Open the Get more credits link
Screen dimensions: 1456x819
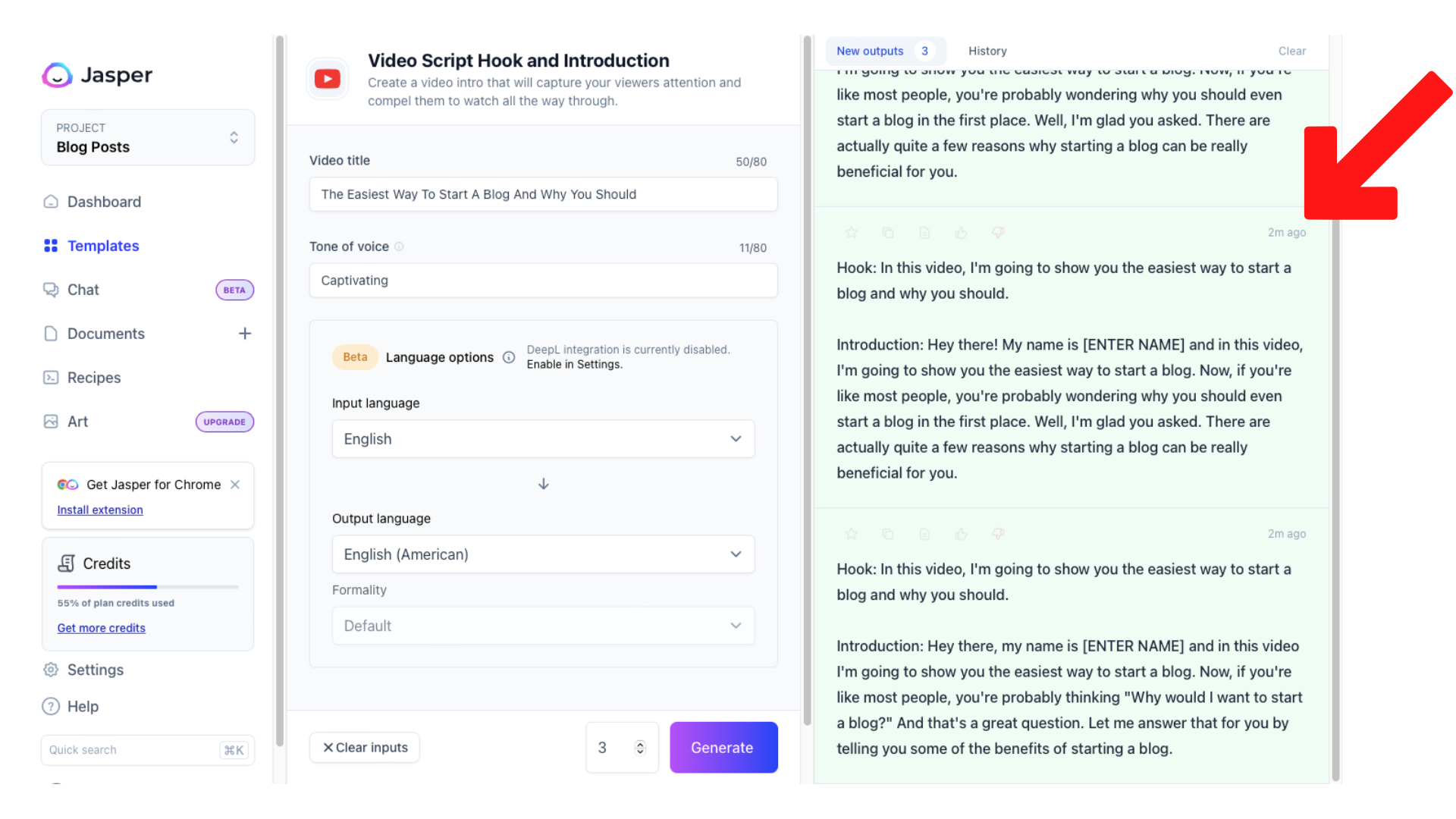point(101,627)
